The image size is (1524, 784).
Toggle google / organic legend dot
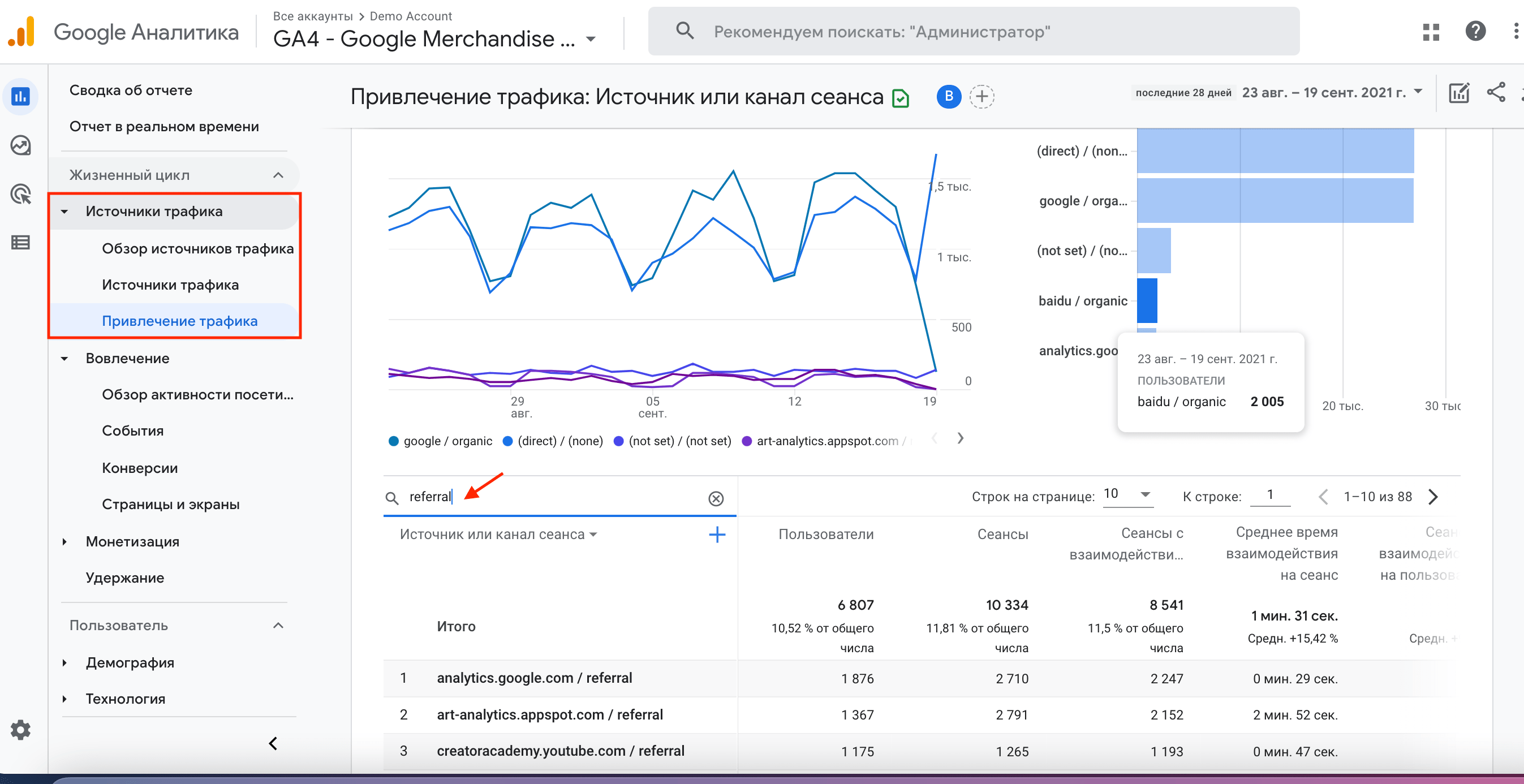[x=393, y=441]
